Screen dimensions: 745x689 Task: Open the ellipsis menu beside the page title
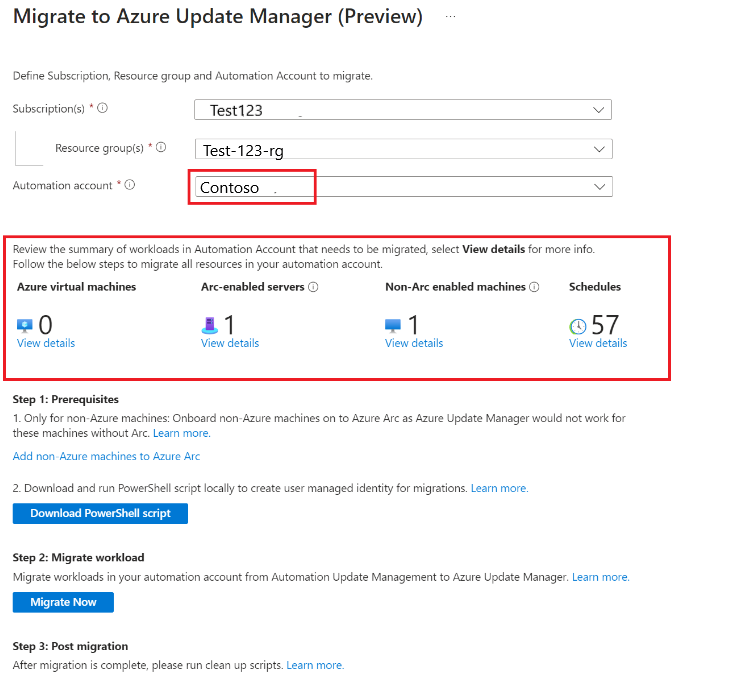[450, 17]
